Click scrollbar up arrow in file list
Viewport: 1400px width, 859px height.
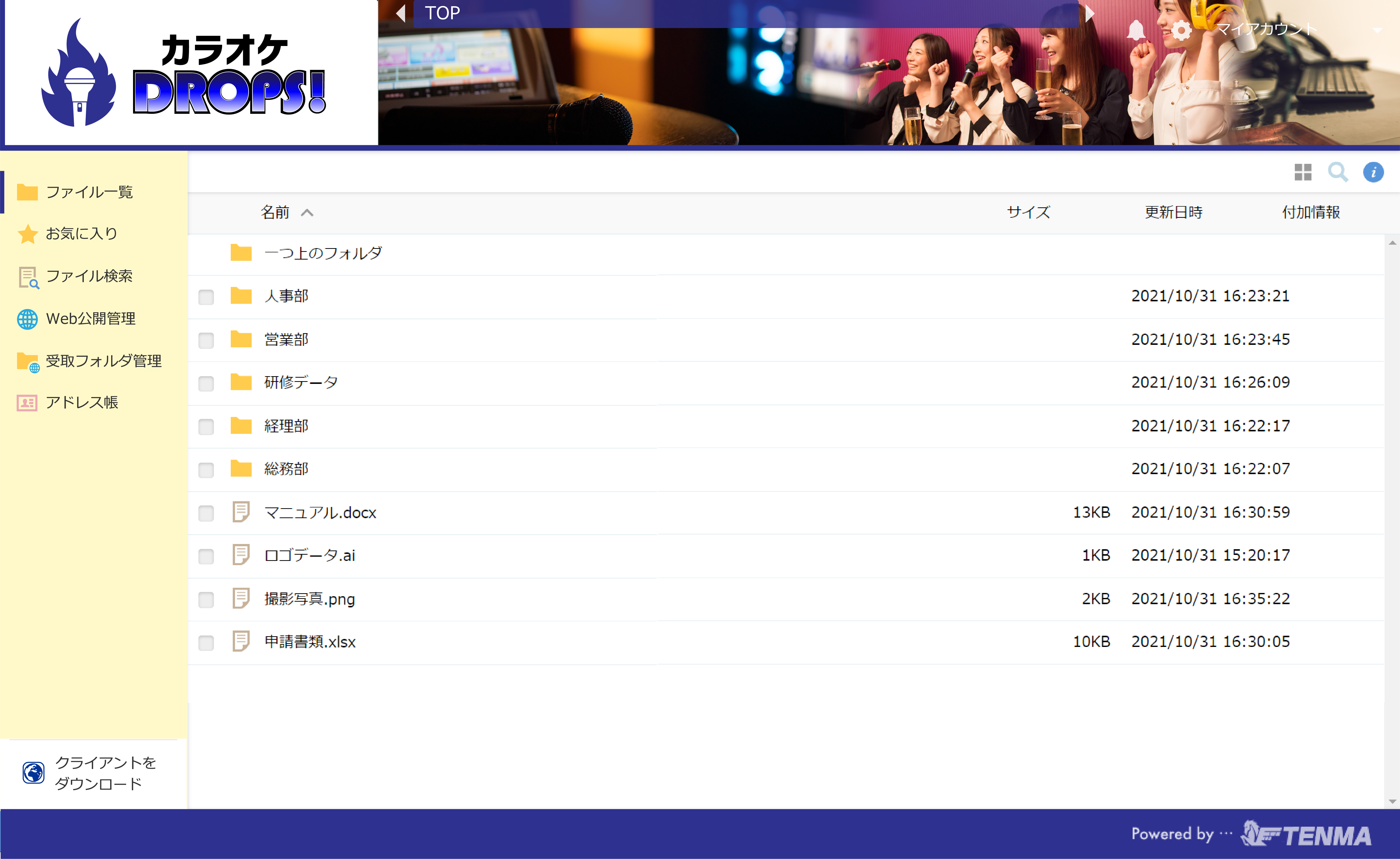tap(1392, 243)
